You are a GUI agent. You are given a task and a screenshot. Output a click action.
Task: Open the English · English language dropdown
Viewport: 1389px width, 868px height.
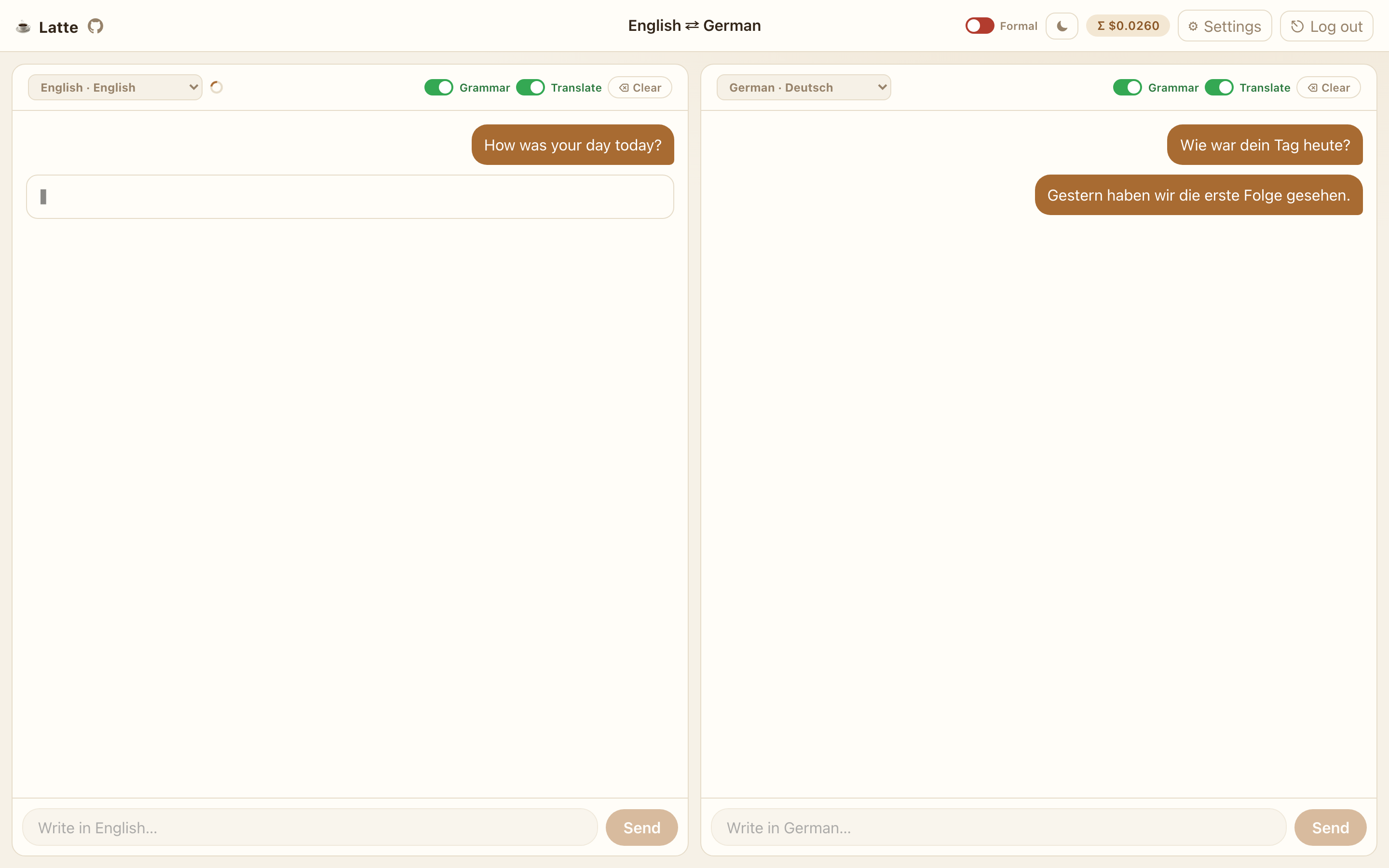115,87
